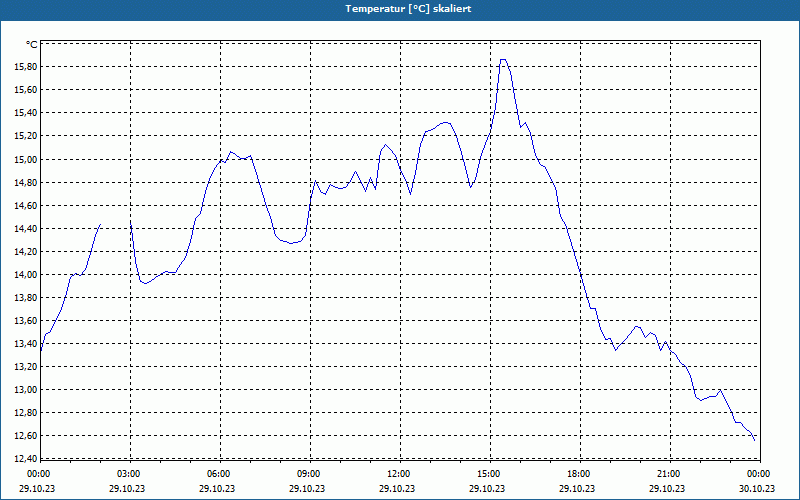
Task: Click the 12,60 y-axis label
Action: [25, 436]
